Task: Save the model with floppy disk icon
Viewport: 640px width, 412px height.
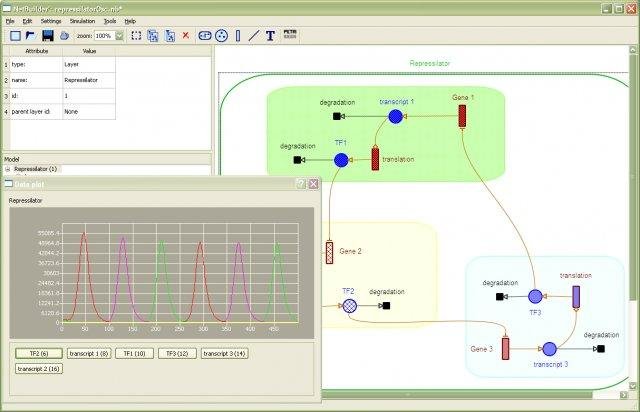Action: point(48,36)
